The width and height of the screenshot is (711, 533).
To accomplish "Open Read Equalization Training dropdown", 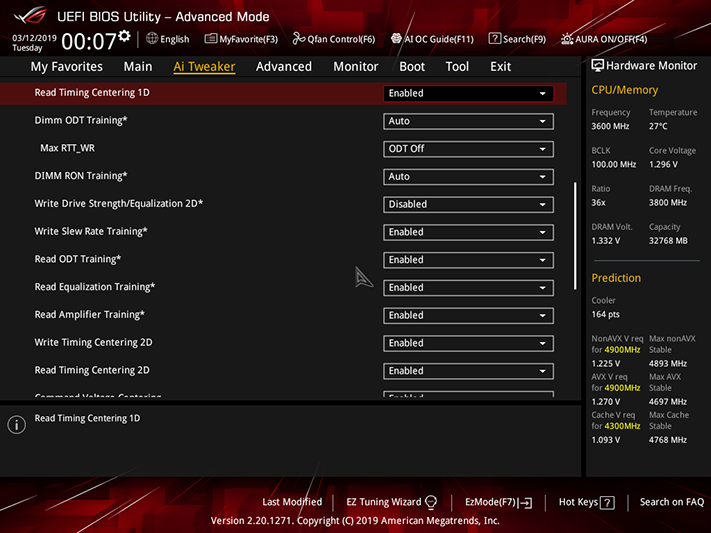I will [468, 288].
